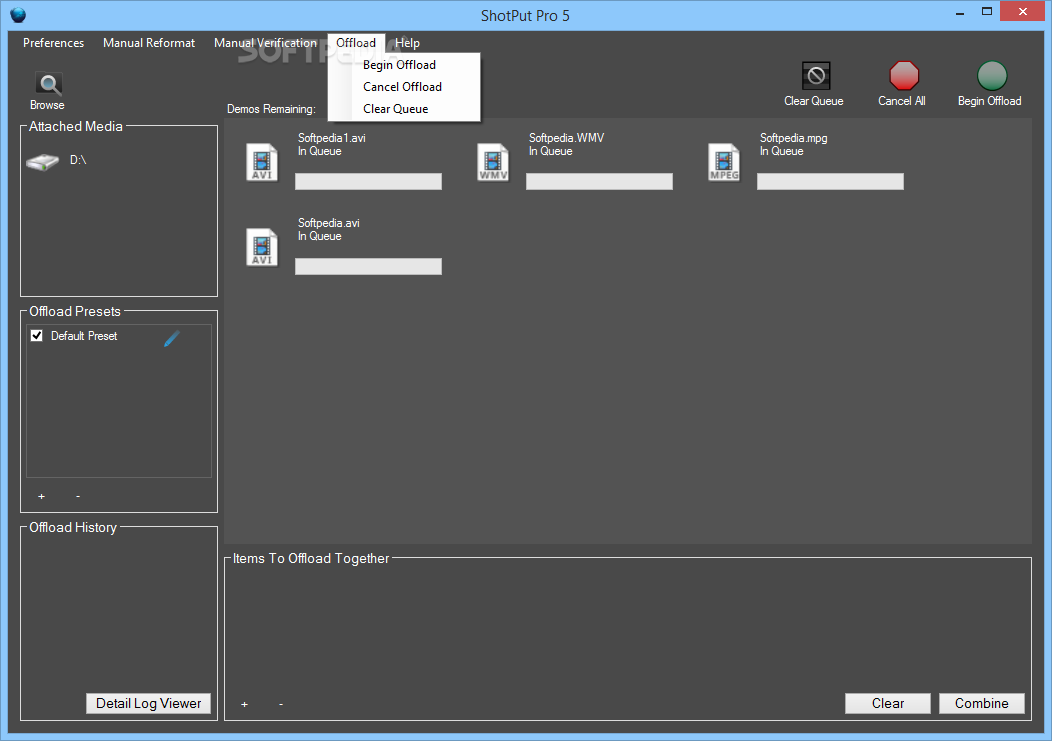Choose Clear Queue from the dropdown menu

click(405, 109)
